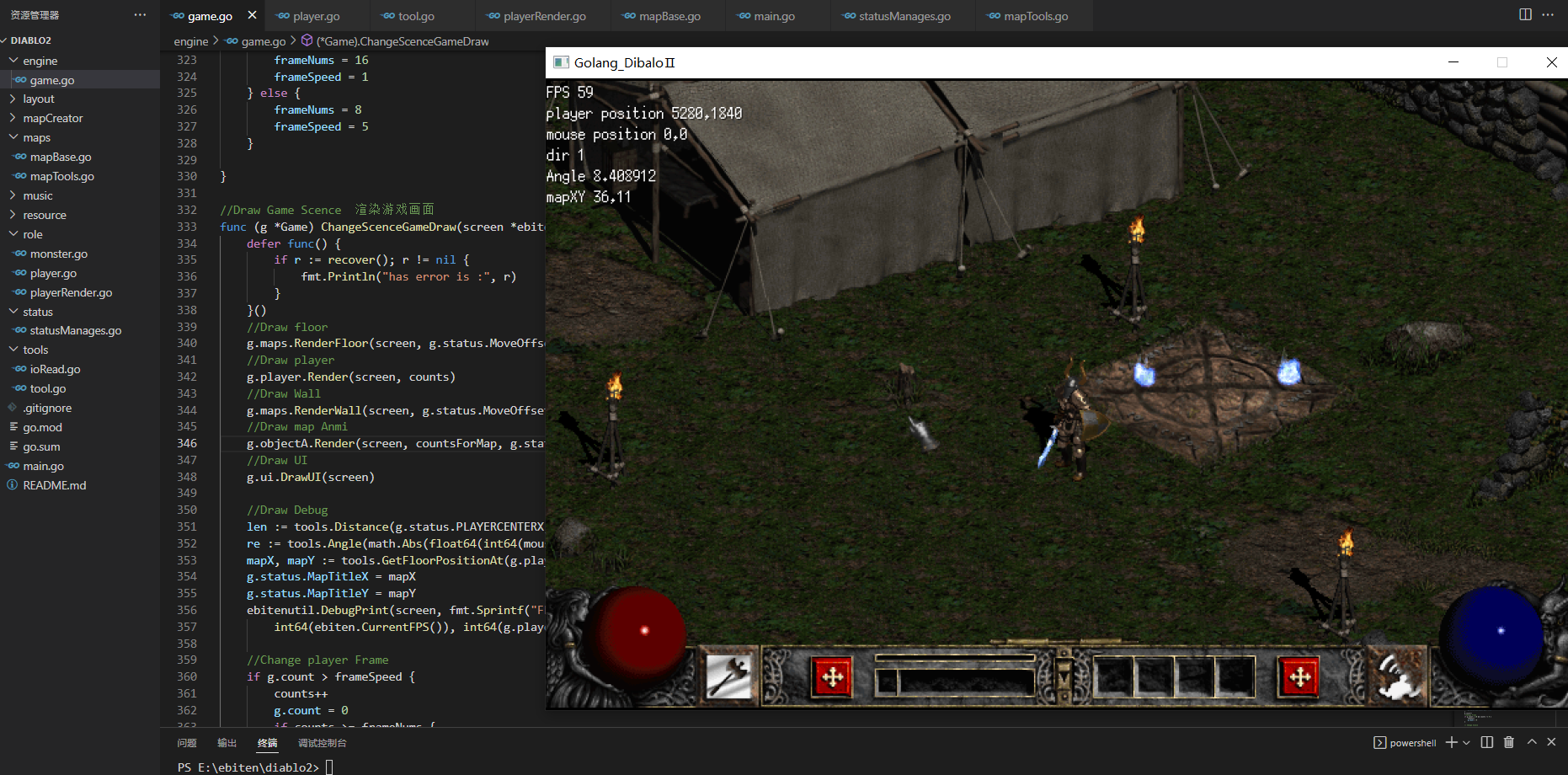The width and height of the screenshot is (1568, 775).
Task: Open the editor more actions menu
Action: point(1548,14)
